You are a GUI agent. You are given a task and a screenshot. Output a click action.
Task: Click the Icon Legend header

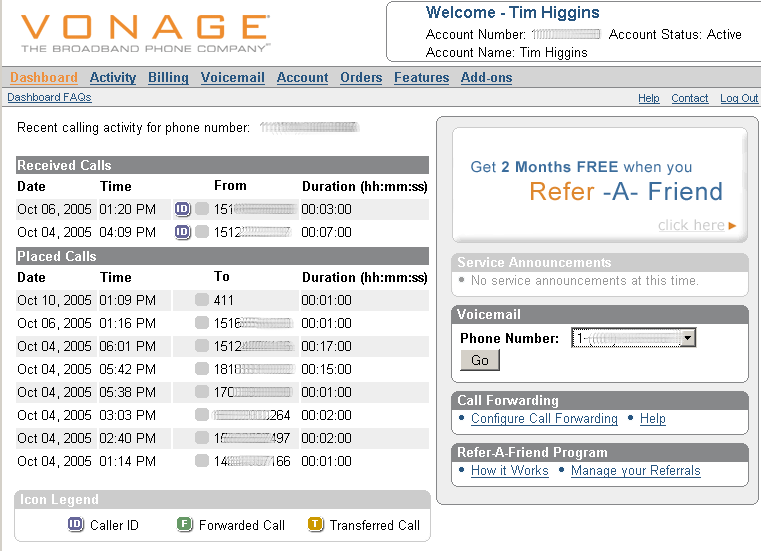[222, 499]
